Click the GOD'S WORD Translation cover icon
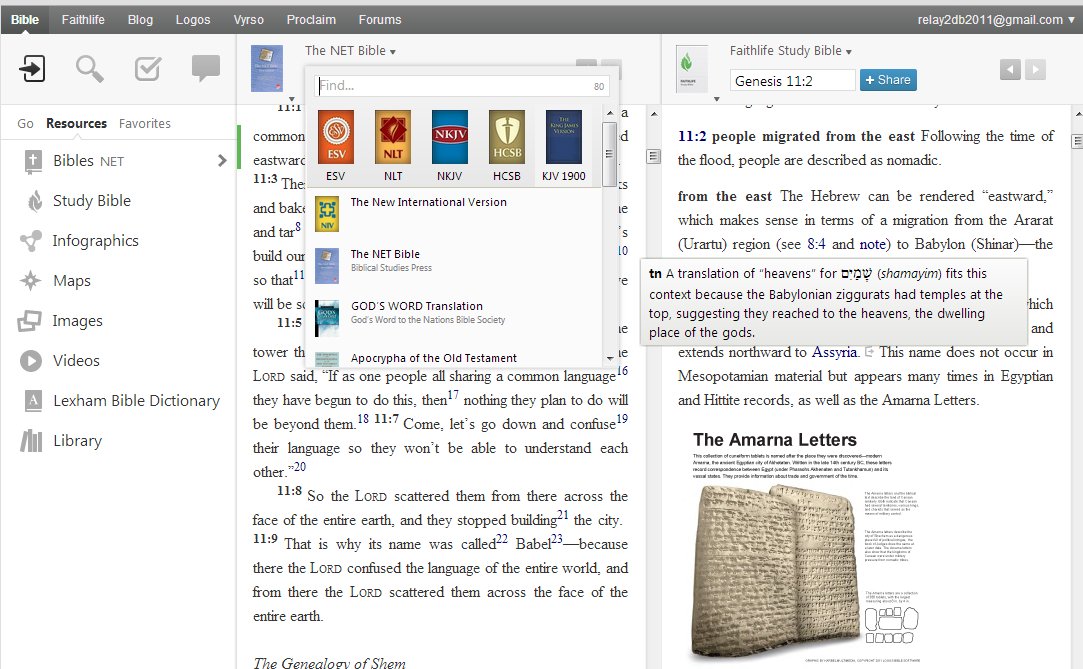 (x=327, y=318)
